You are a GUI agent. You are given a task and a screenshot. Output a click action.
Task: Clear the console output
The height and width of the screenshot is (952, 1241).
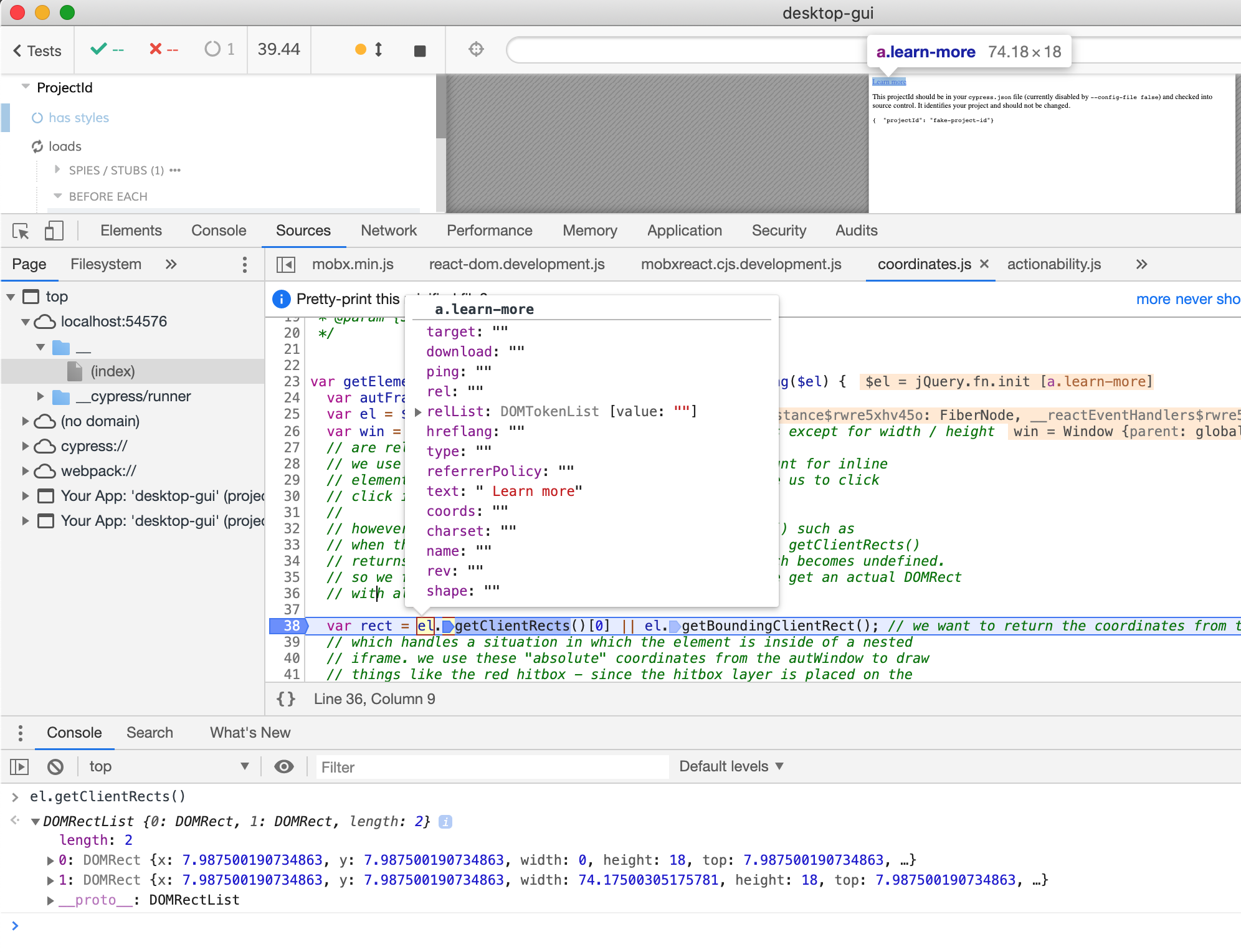(x=55, y=766)
